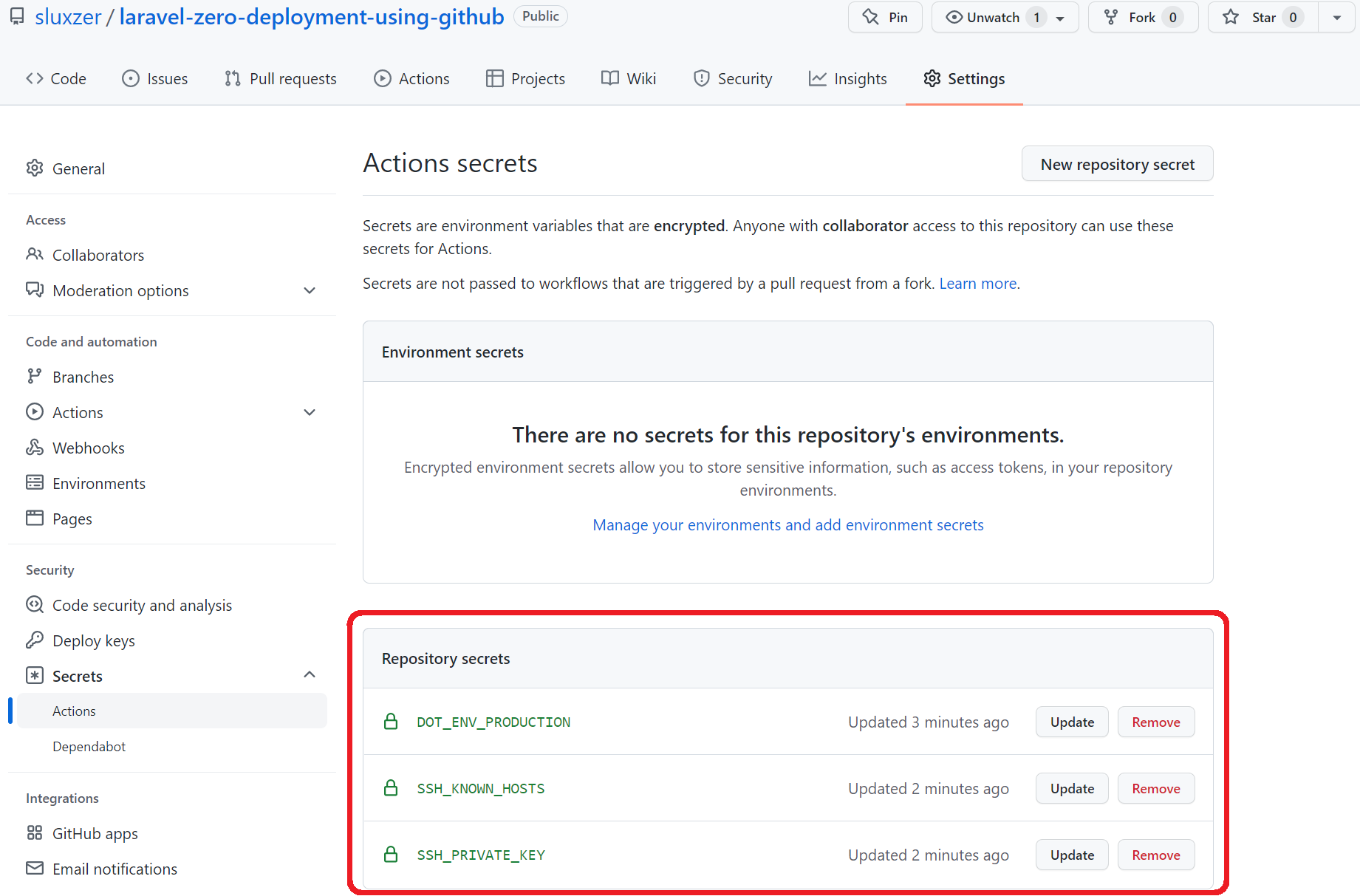Open the Insights tab
Viewport: 1360px width, 896px height.
click(x=847, y=78)
